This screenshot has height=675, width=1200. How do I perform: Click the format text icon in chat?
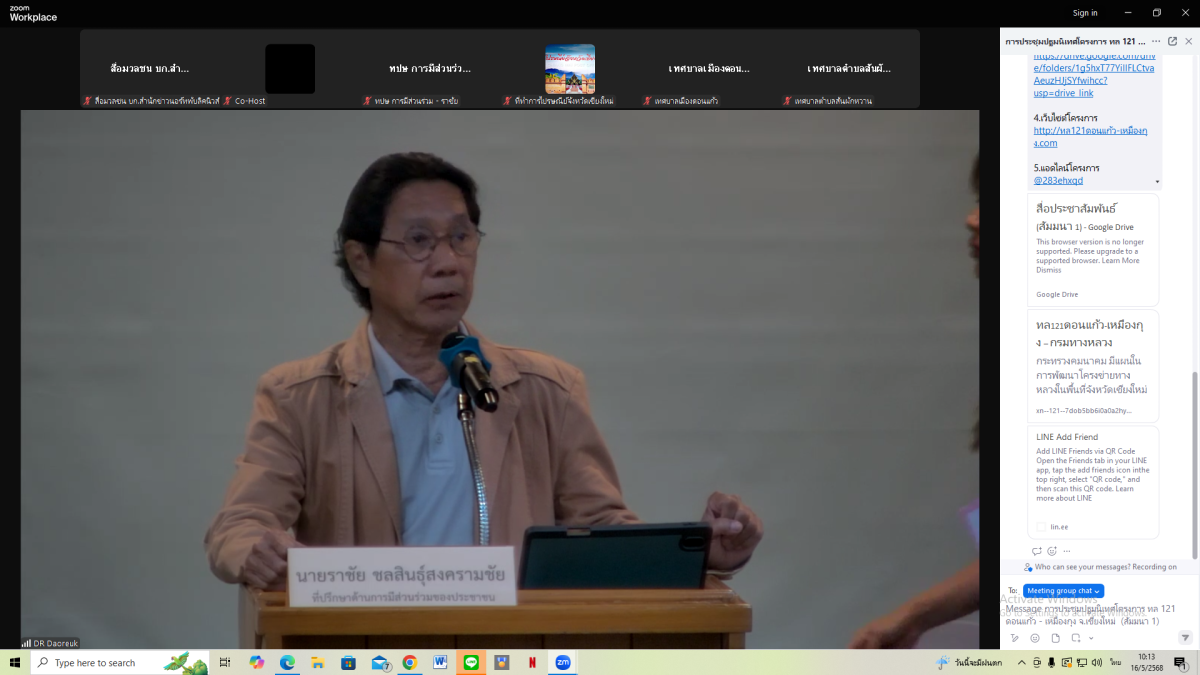[1014, 637]
